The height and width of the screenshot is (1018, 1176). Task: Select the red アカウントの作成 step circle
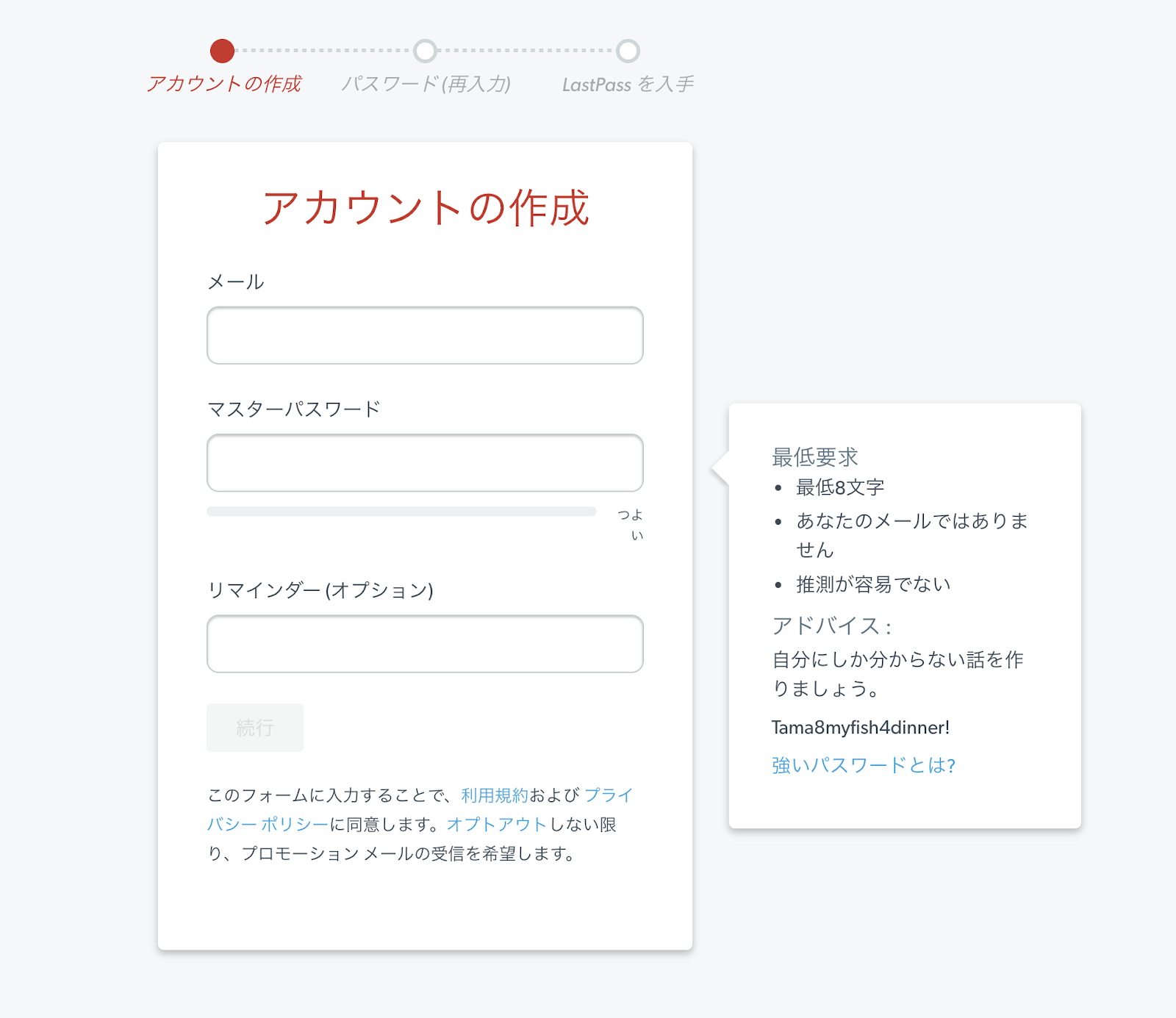point(222,51)
